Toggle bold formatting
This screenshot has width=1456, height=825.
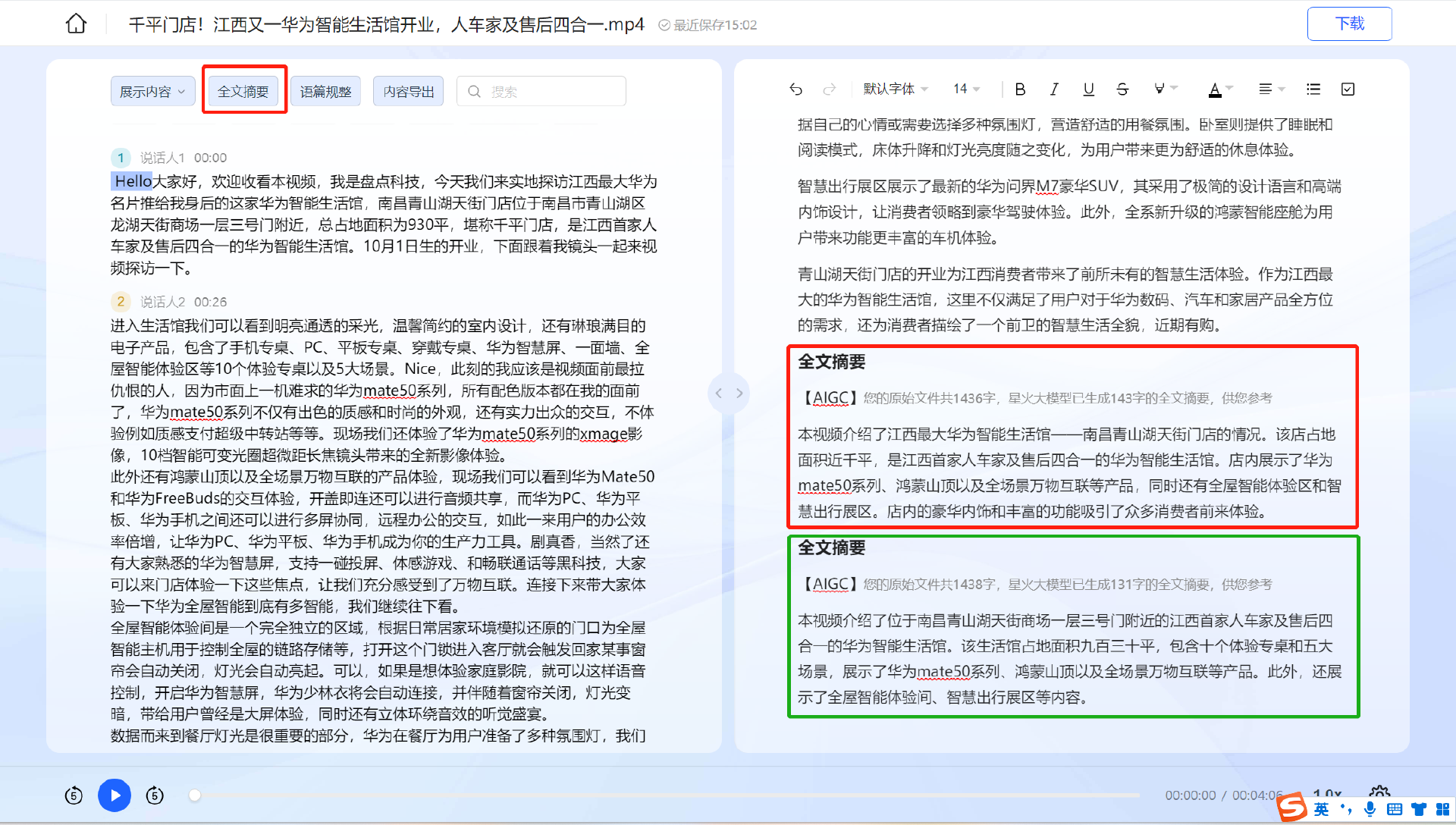pyautogui.click(x=1020, y=89)
